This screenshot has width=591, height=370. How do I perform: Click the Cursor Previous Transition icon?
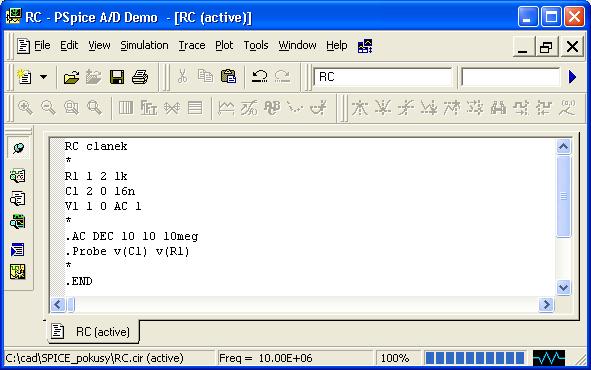tap(544, 108)
